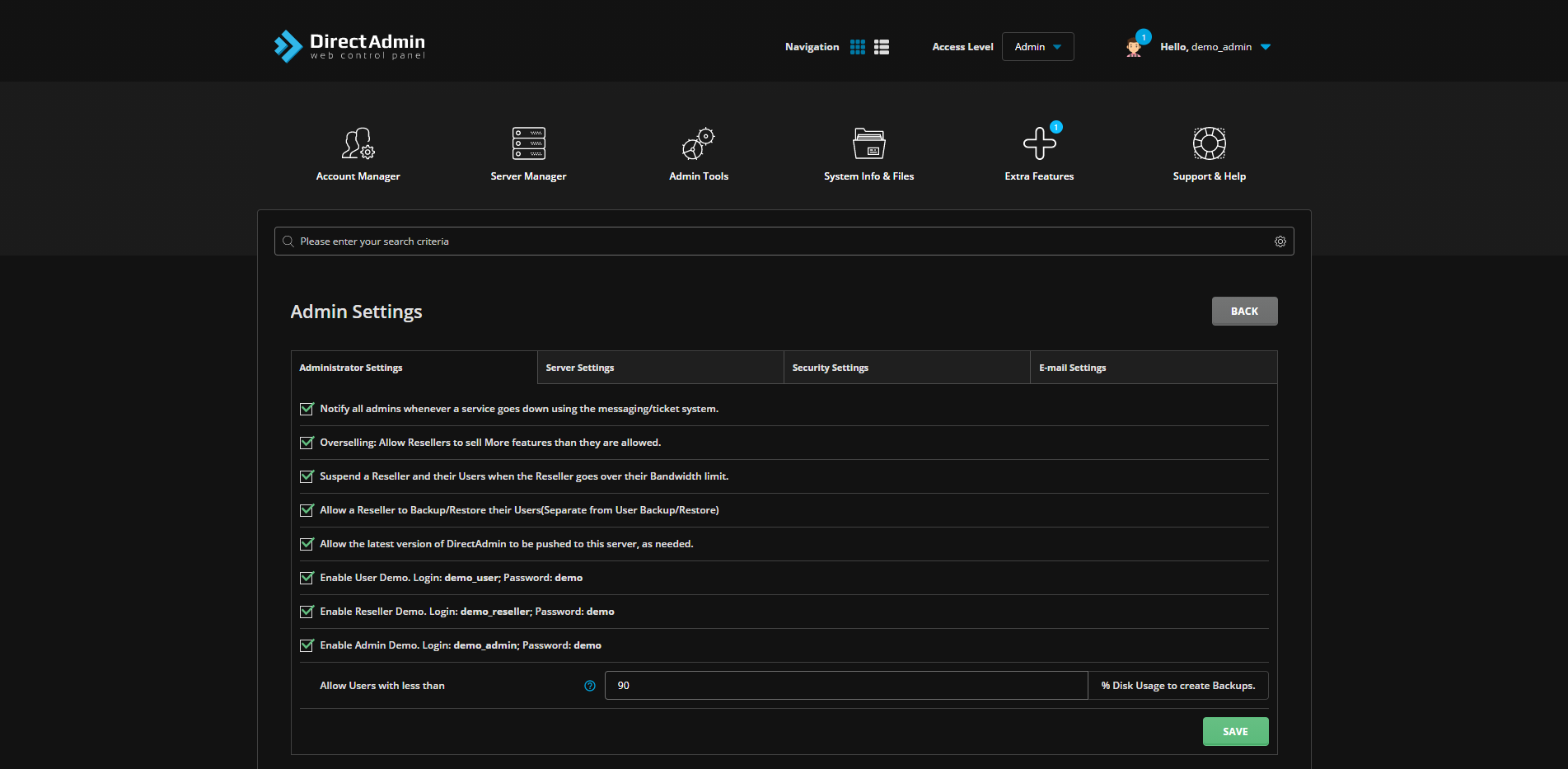Switch navigation to list view

point(882,47)
